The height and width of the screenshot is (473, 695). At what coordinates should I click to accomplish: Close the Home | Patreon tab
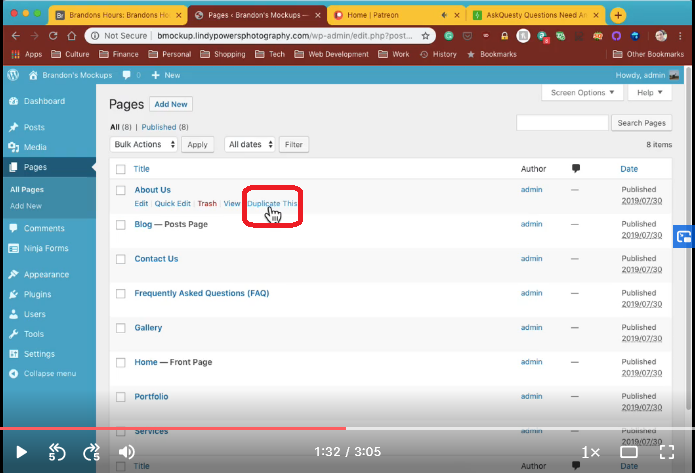[457, 16]
